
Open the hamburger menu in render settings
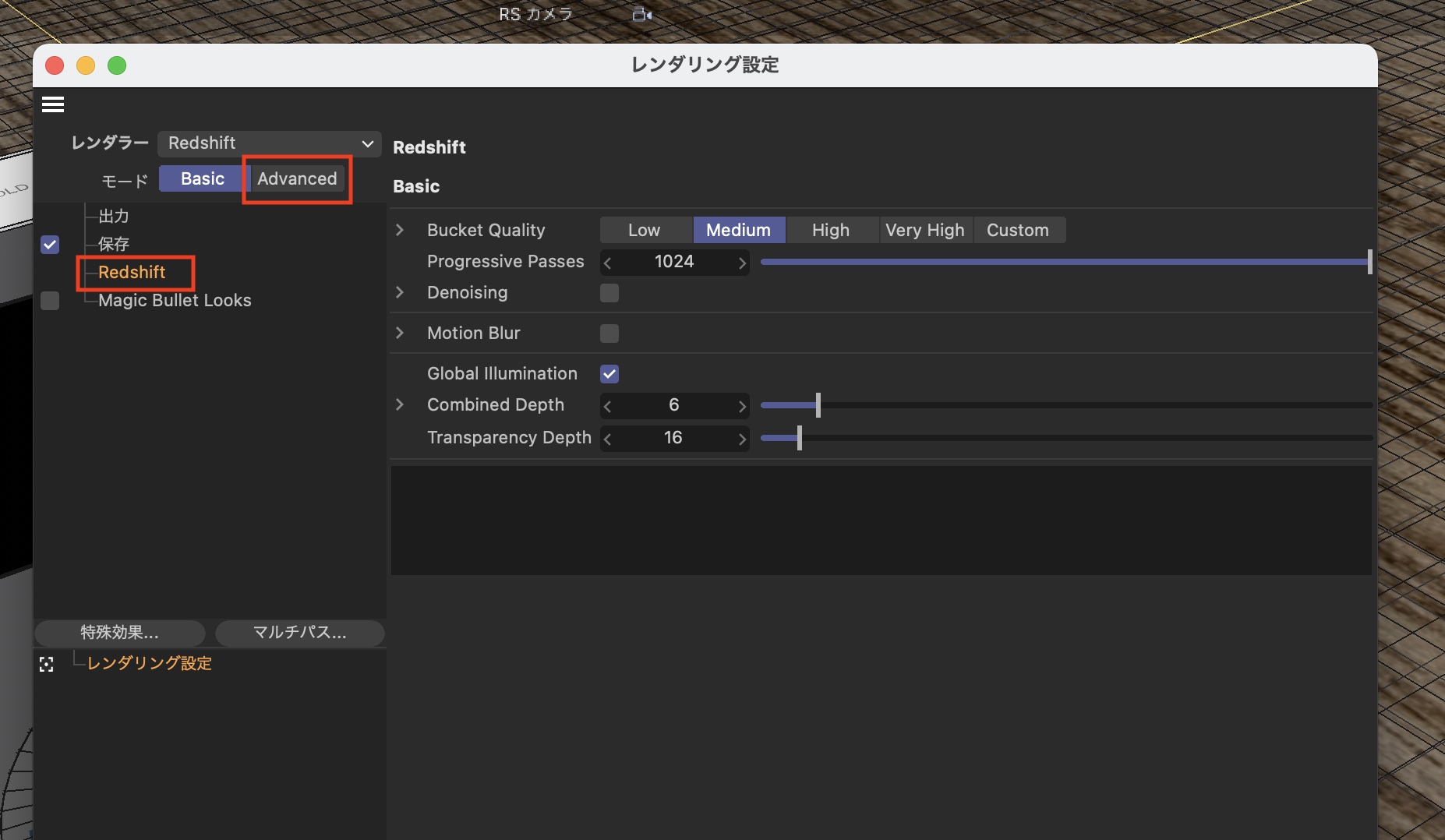click(53, 104)
